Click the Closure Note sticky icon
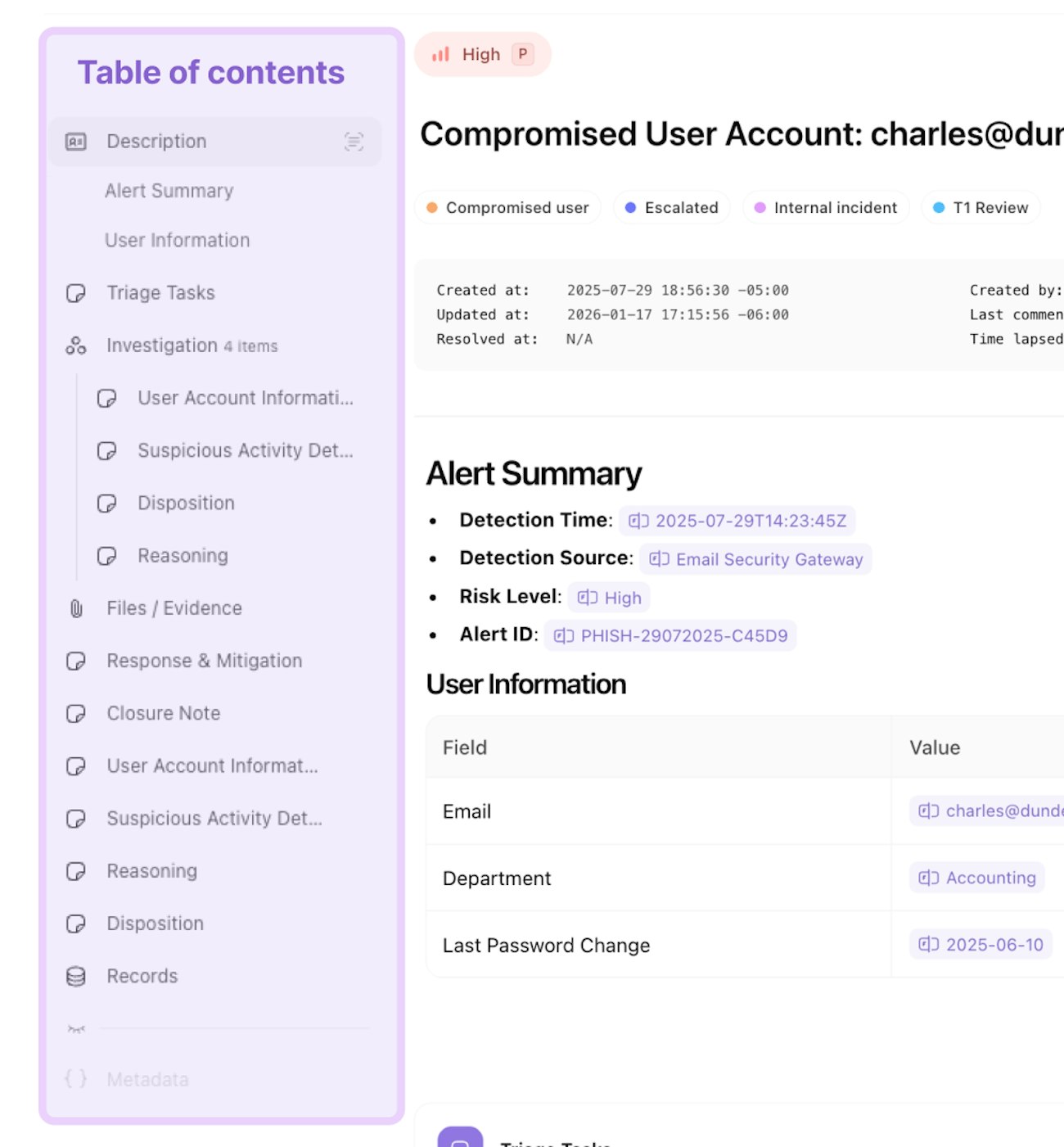 pyautogui.click(x=76, y=714)
